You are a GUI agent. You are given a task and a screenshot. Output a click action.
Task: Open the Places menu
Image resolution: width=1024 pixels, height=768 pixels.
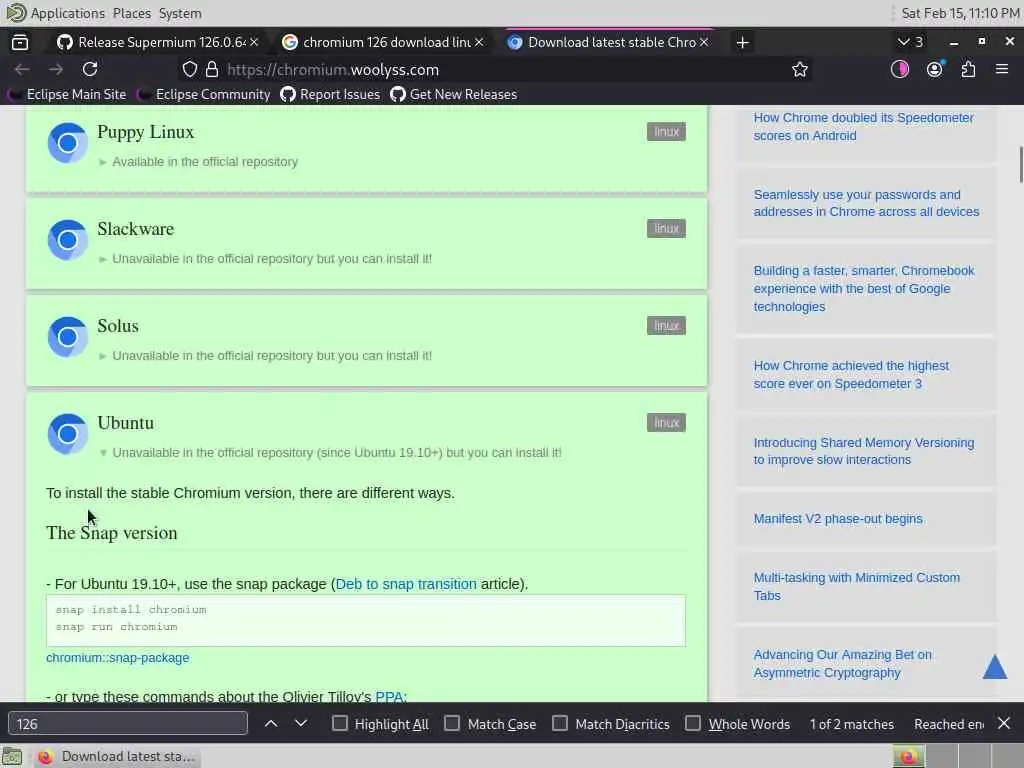(x=131, y=13)
